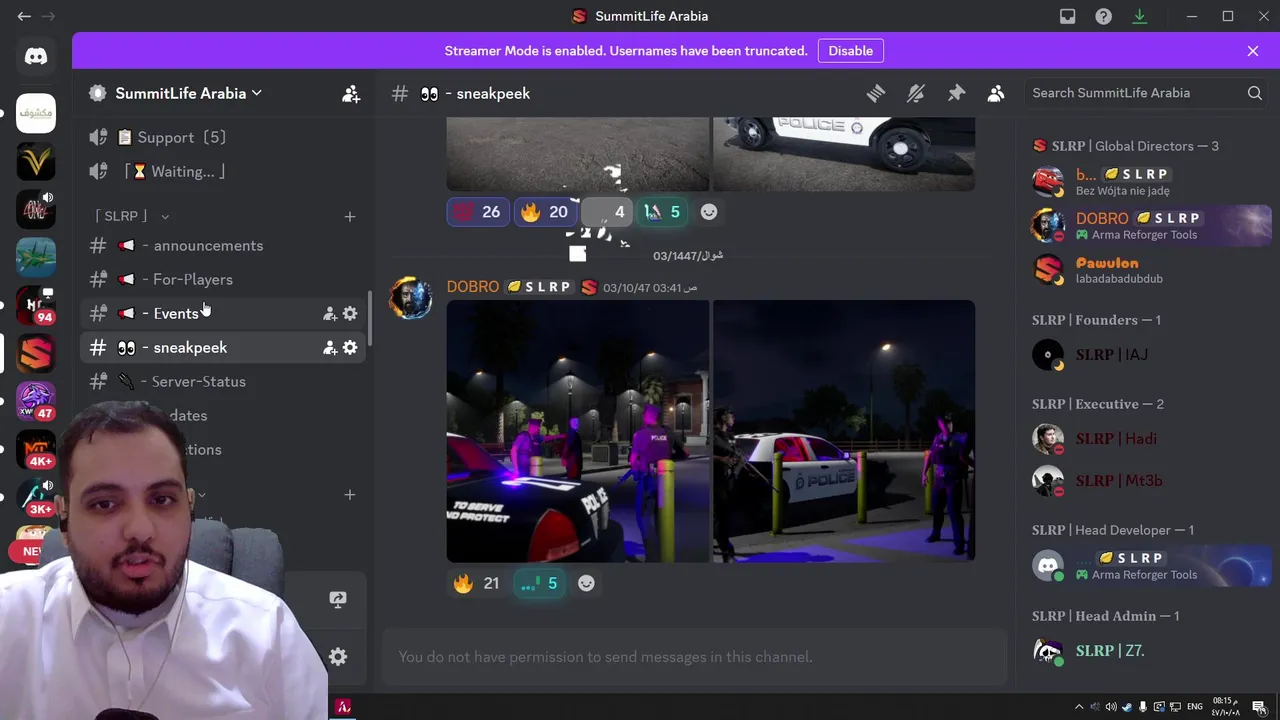Open server icon with 47 badge

36,401
